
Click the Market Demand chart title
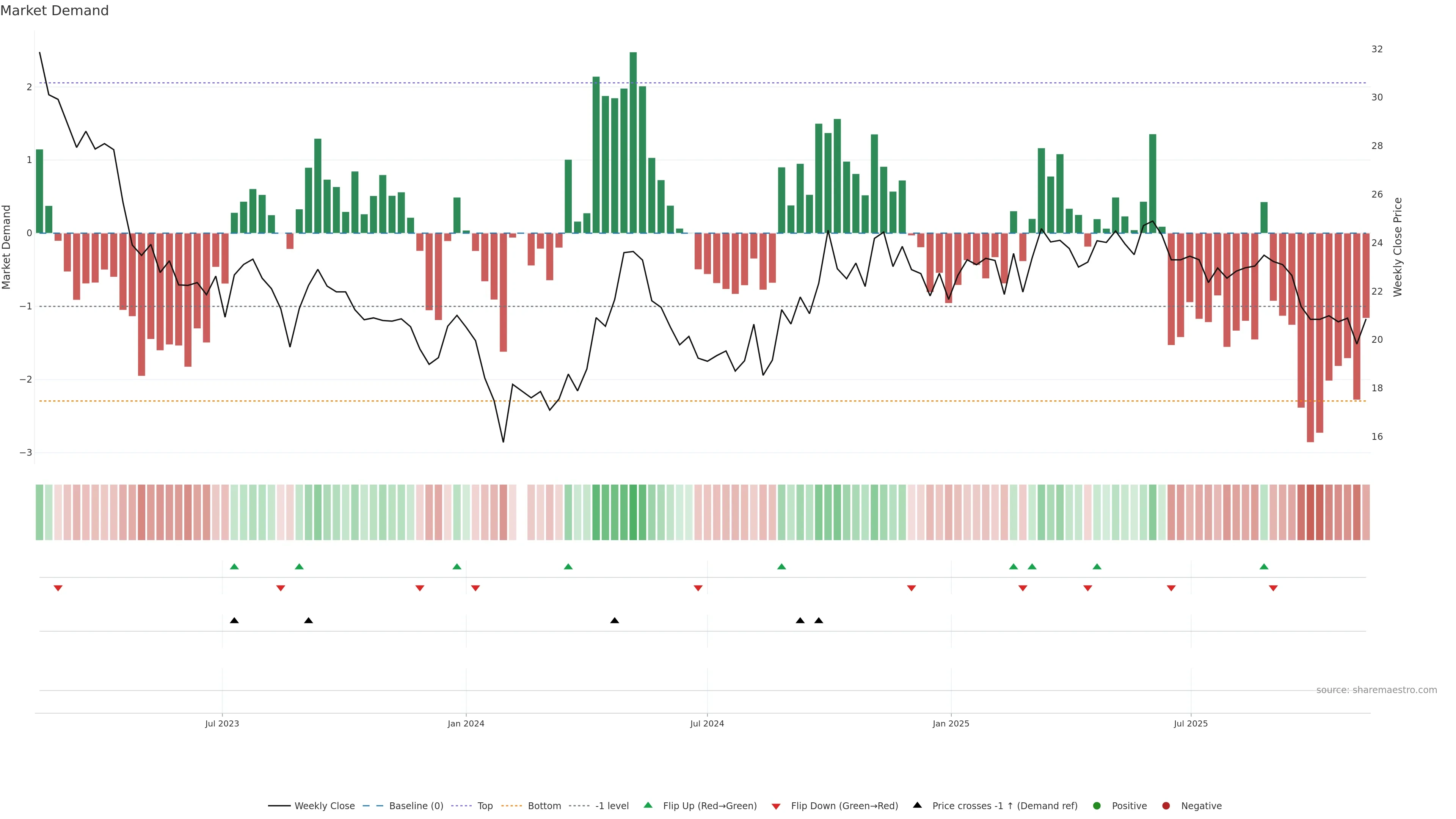(x=54, y=11)
